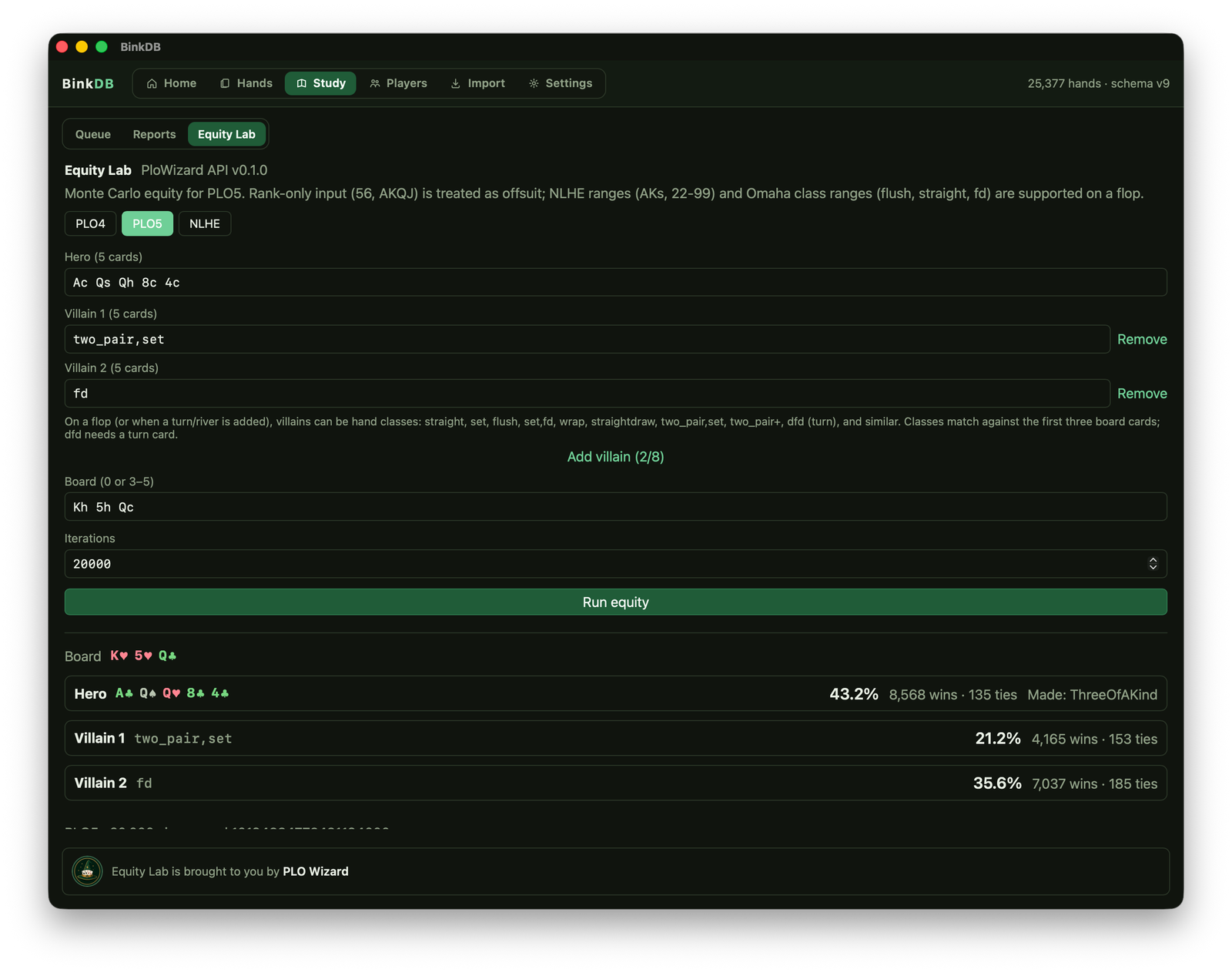This screenshot has width=1232, height=973.
Task: Open the Queue tab
Action: [x=93, y=134]
